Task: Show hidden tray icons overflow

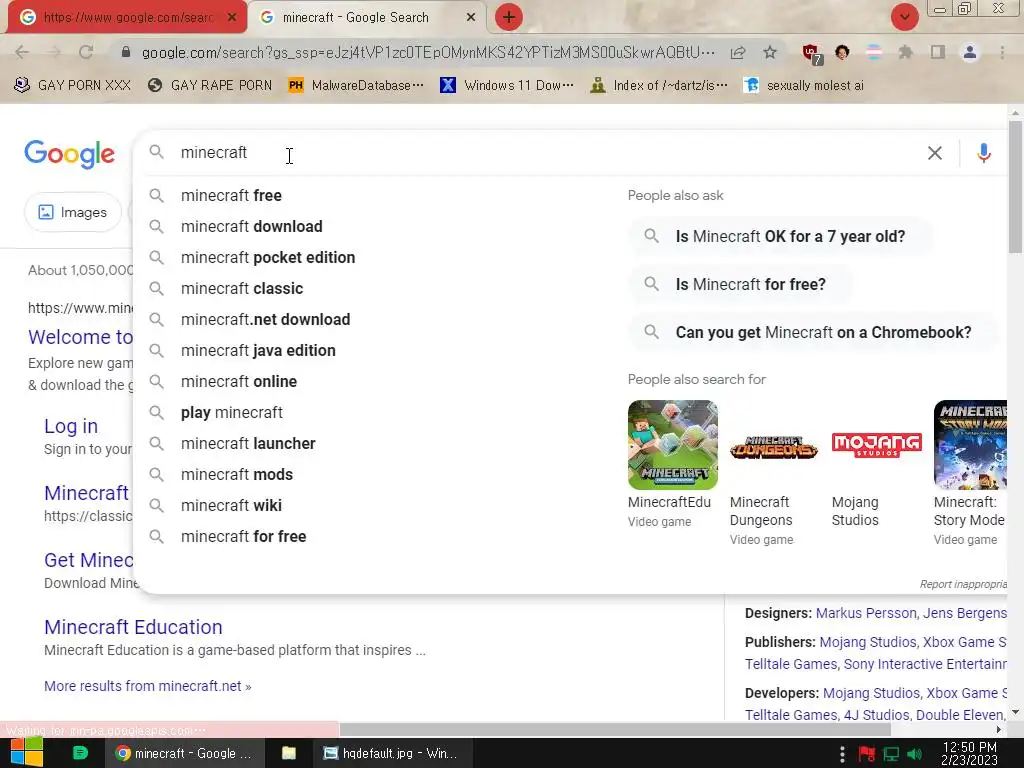Action: tap(842, 754)
